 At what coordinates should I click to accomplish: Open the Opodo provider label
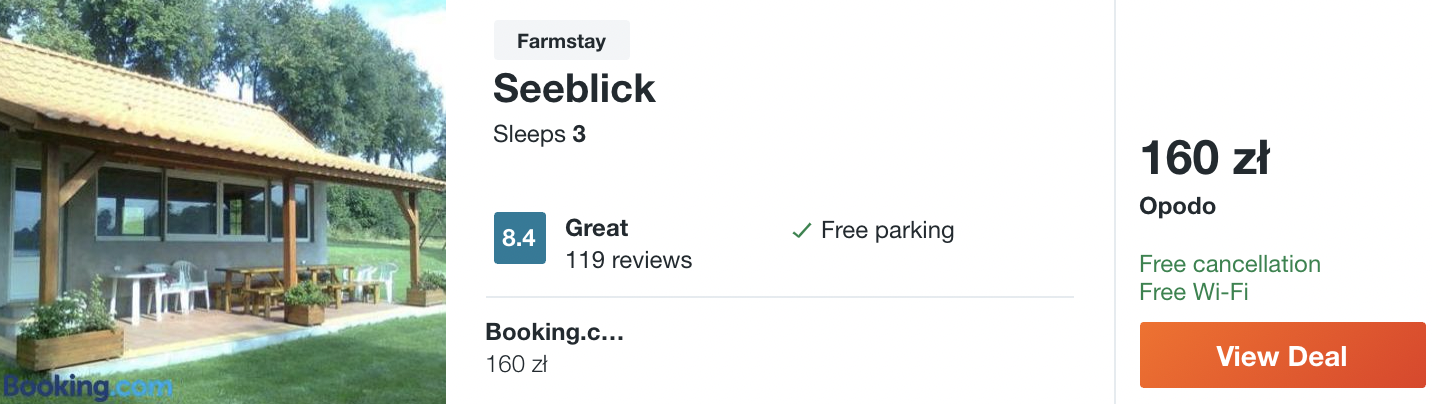point(1177,207)
